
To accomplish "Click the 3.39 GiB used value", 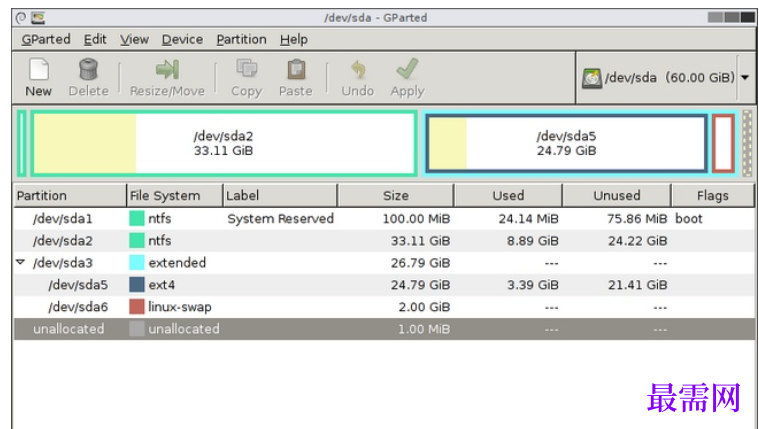I will 532,285.
